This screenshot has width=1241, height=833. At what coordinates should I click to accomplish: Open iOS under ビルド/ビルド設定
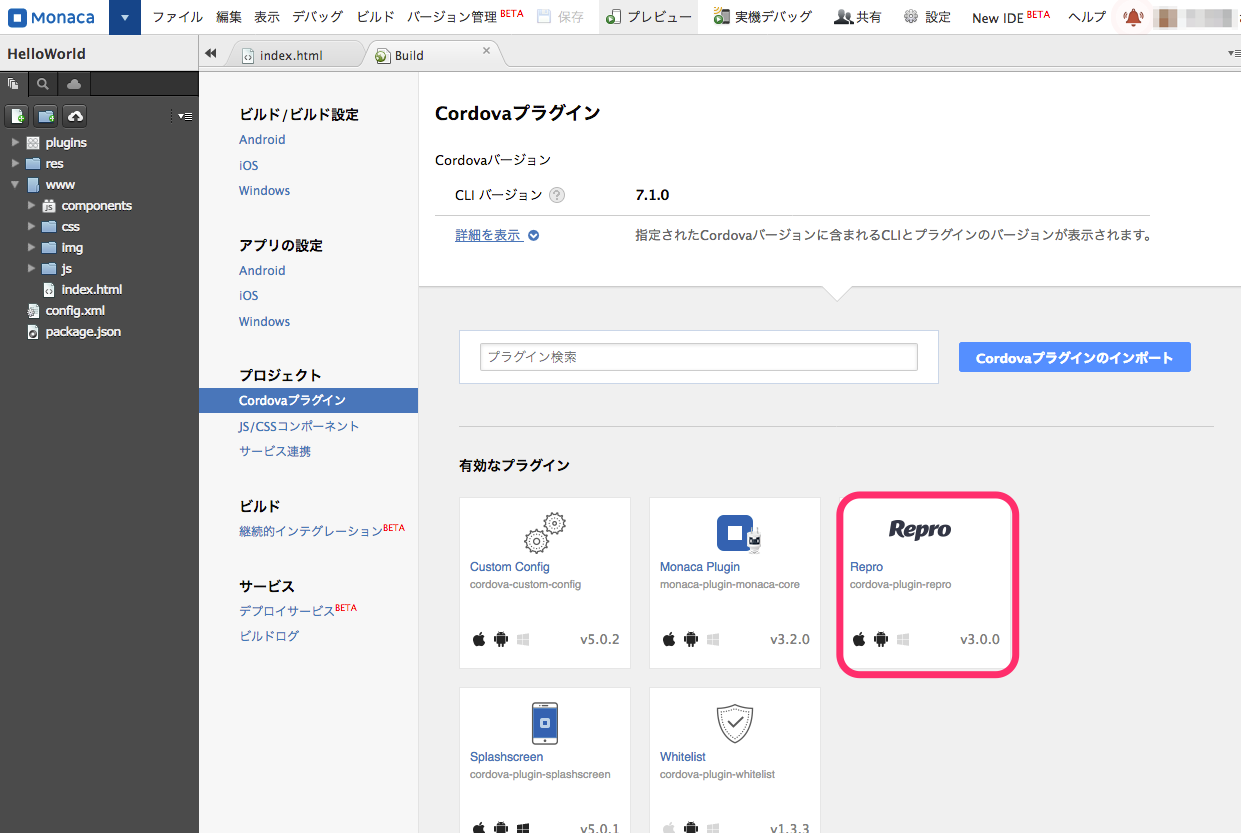pyautogui.click(x=248, y=165)
